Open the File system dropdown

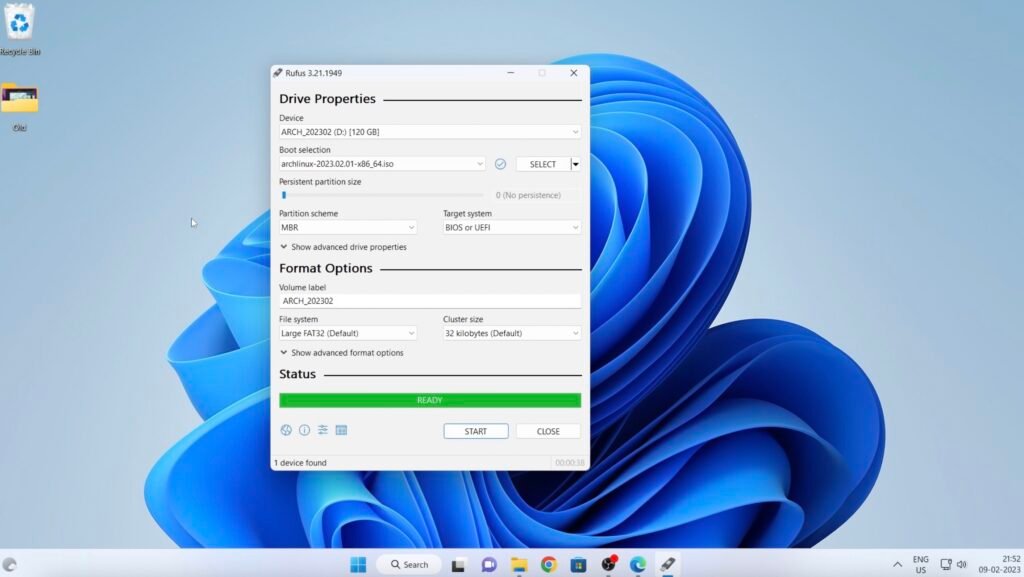(347, 333)
